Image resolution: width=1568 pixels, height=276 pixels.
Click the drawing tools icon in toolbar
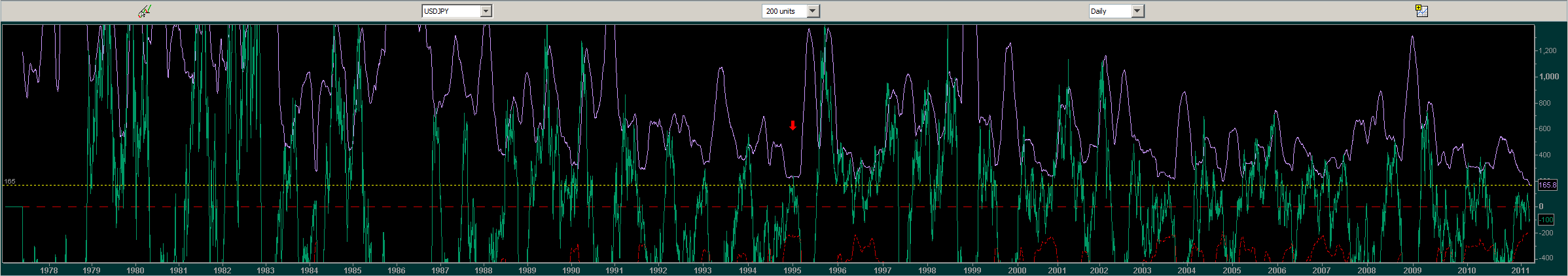144,10
